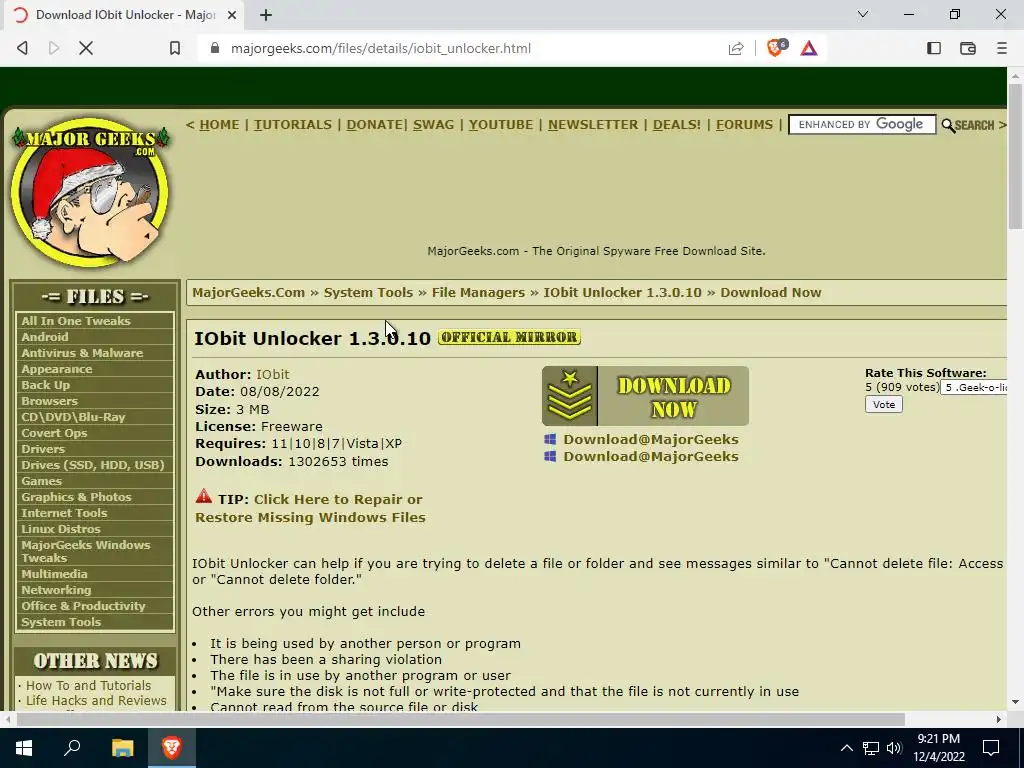Click the lock icon in the address bar

[214, 48]
